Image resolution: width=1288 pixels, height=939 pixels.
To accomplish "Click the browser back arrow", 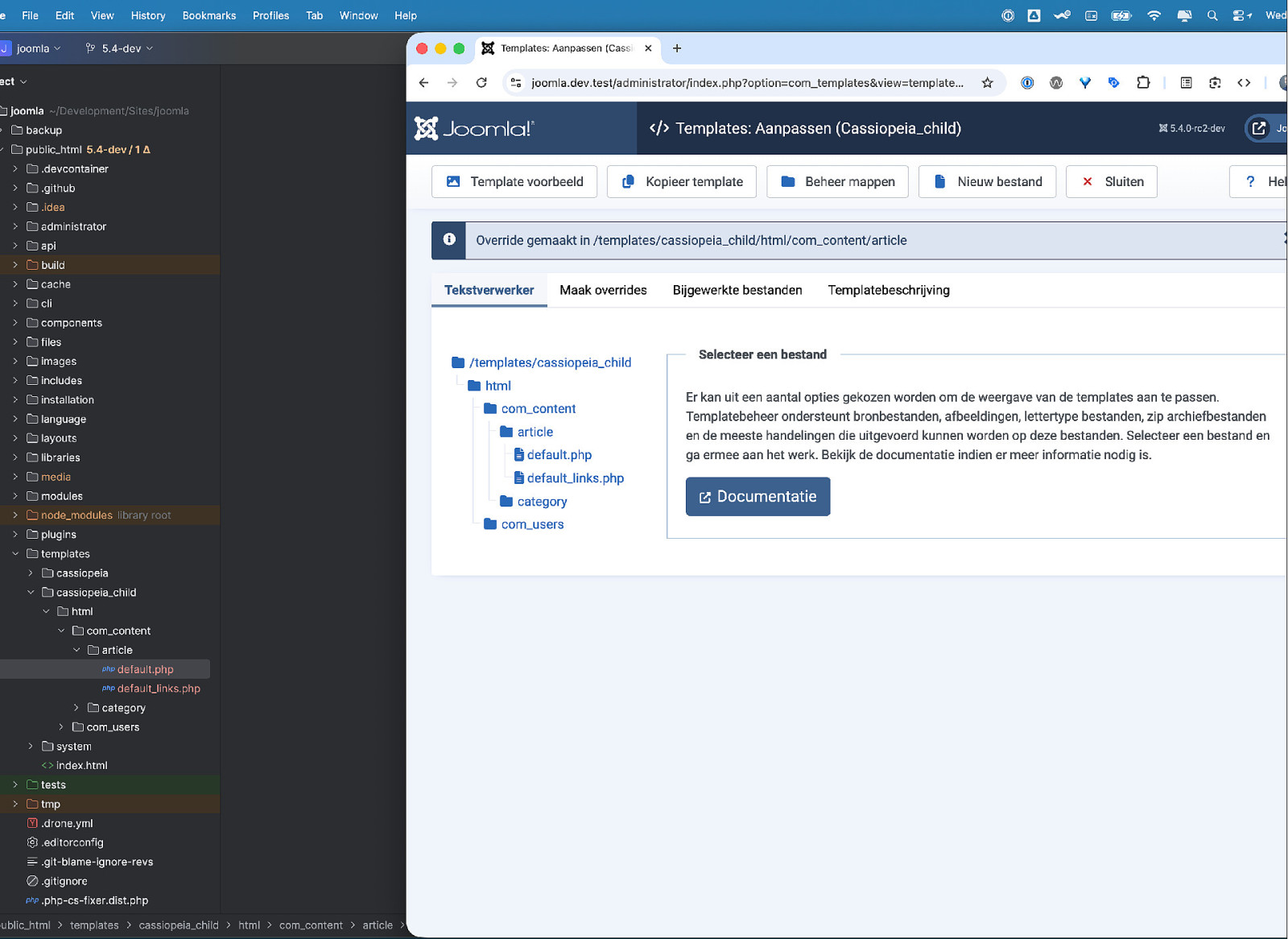I will pos(424,83).
